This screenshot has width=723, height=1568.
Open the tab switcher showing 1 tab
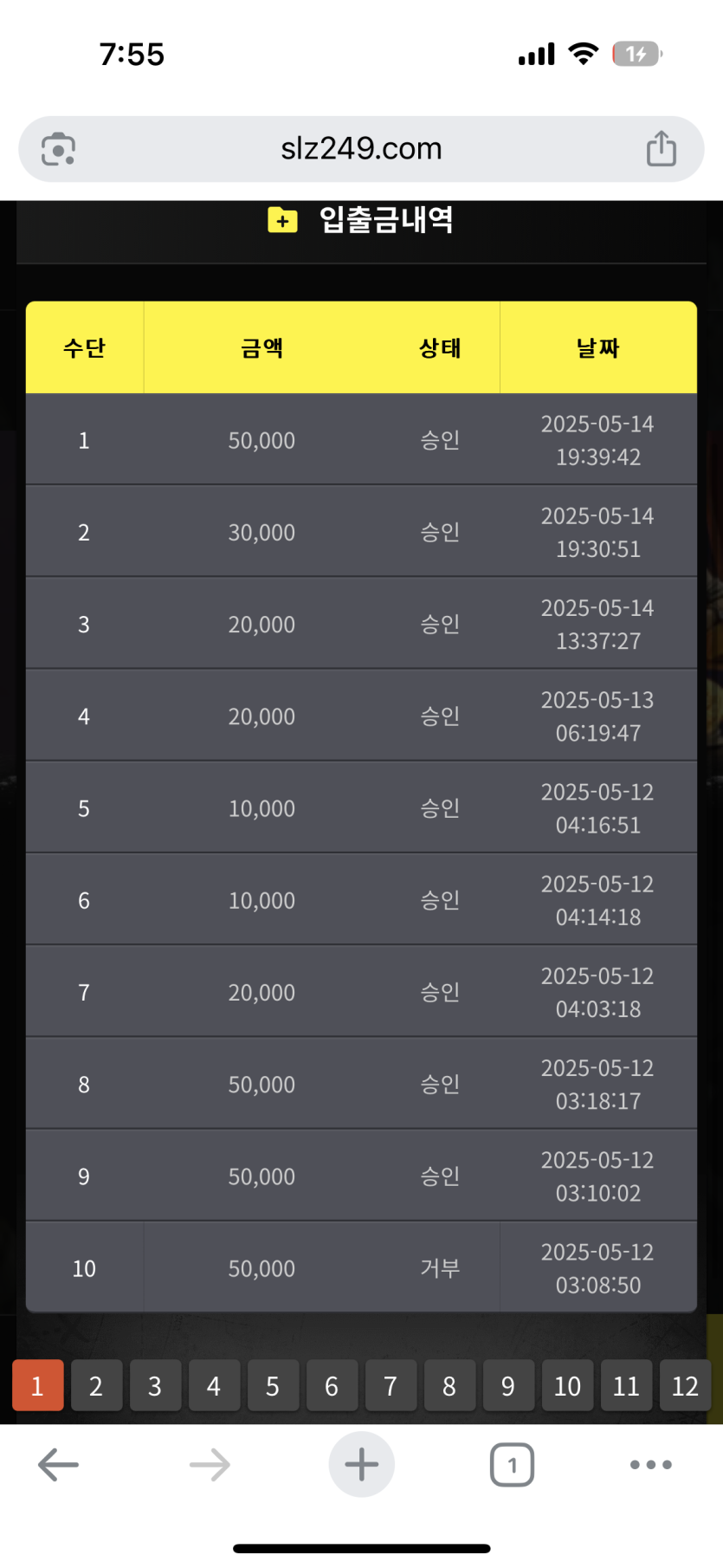pyautogui.click(x=512, y=1465)
